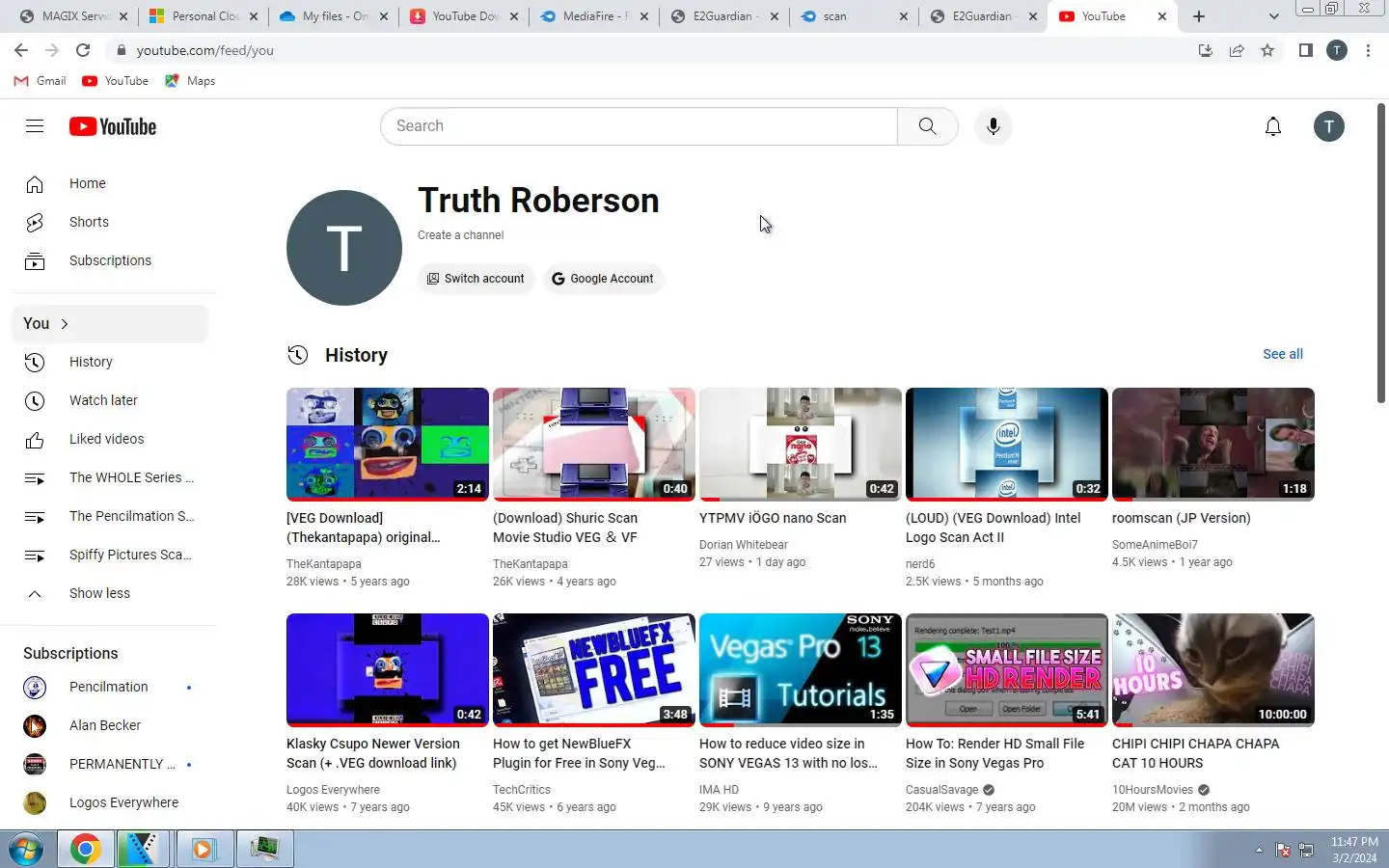1389x868 pixels.
Task: Open the account avatar menu
Action: tap(1329, 126)
